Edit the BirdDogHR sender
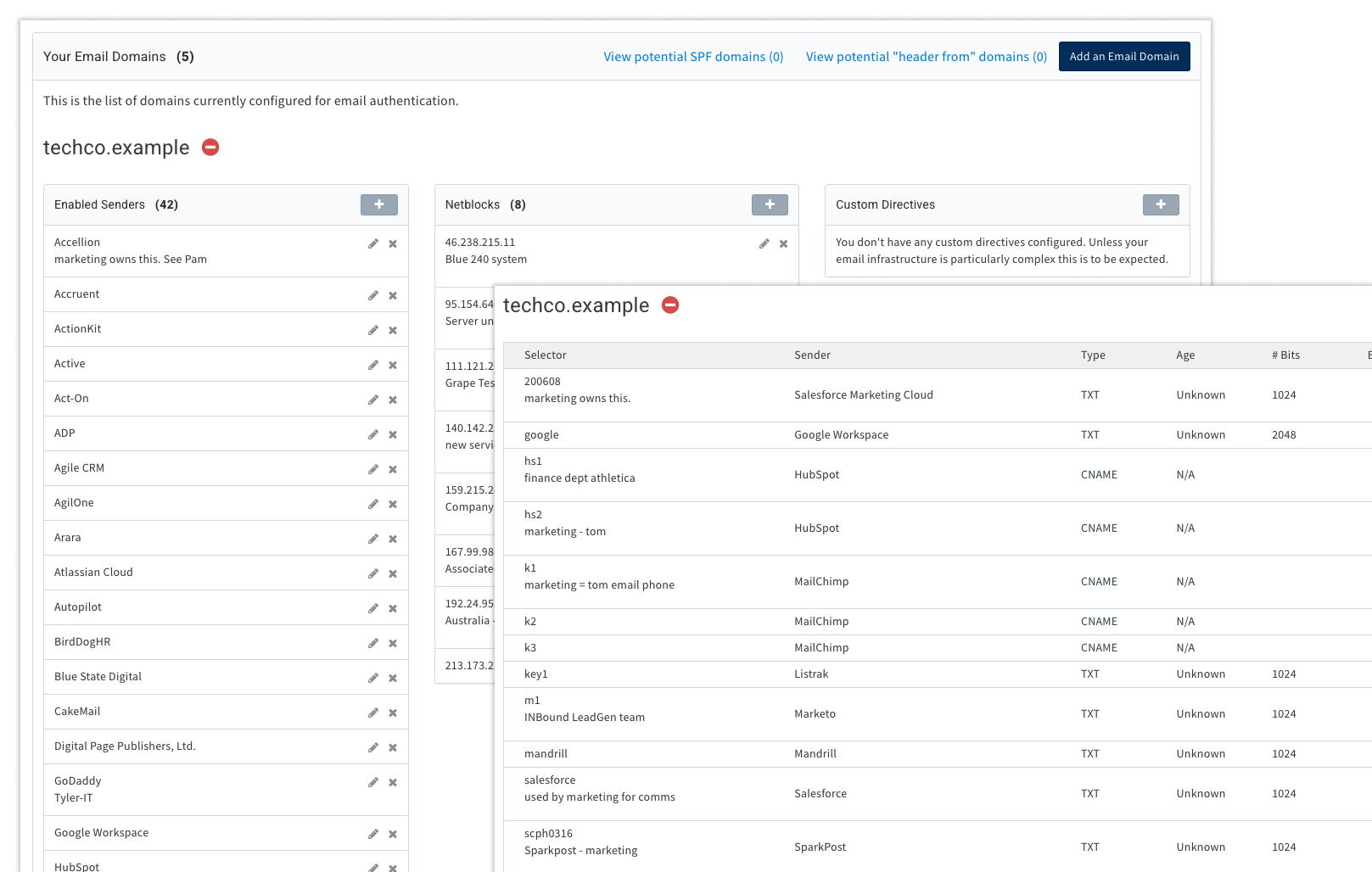 pyautogui.click(x=373, y=643)
